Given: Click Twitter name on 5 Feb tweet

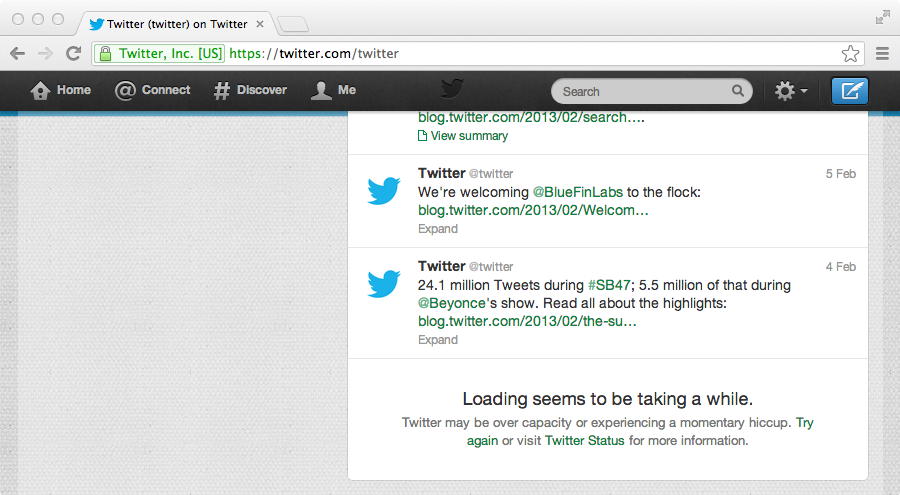Looking at the screenshot, I should [x=441, y=173].
